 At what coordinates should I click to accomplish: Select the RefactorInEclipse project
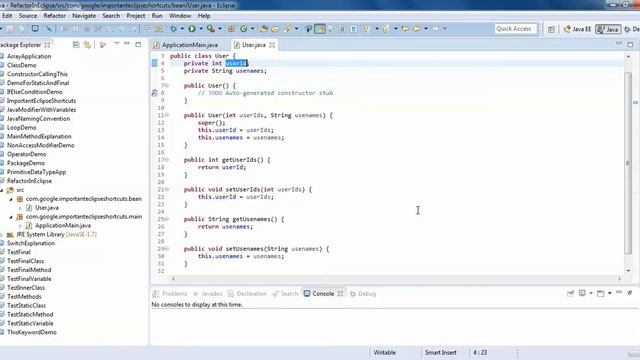click(29, 181)
